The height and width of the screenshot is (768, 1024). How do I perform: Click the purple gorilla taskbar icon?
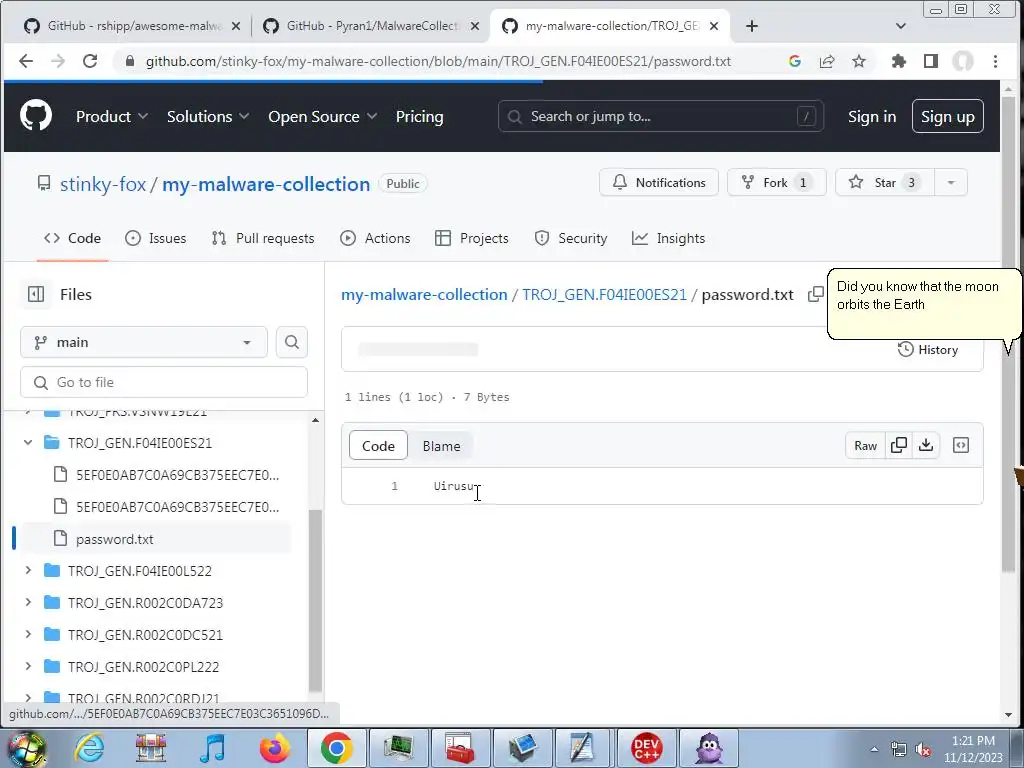[709, 748]
